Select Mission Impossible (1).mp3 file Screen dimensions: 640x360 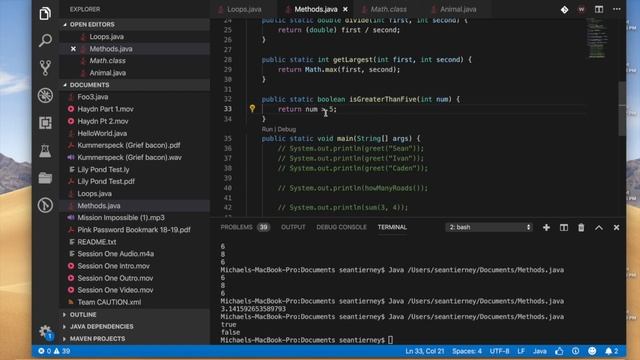(134, 218)
